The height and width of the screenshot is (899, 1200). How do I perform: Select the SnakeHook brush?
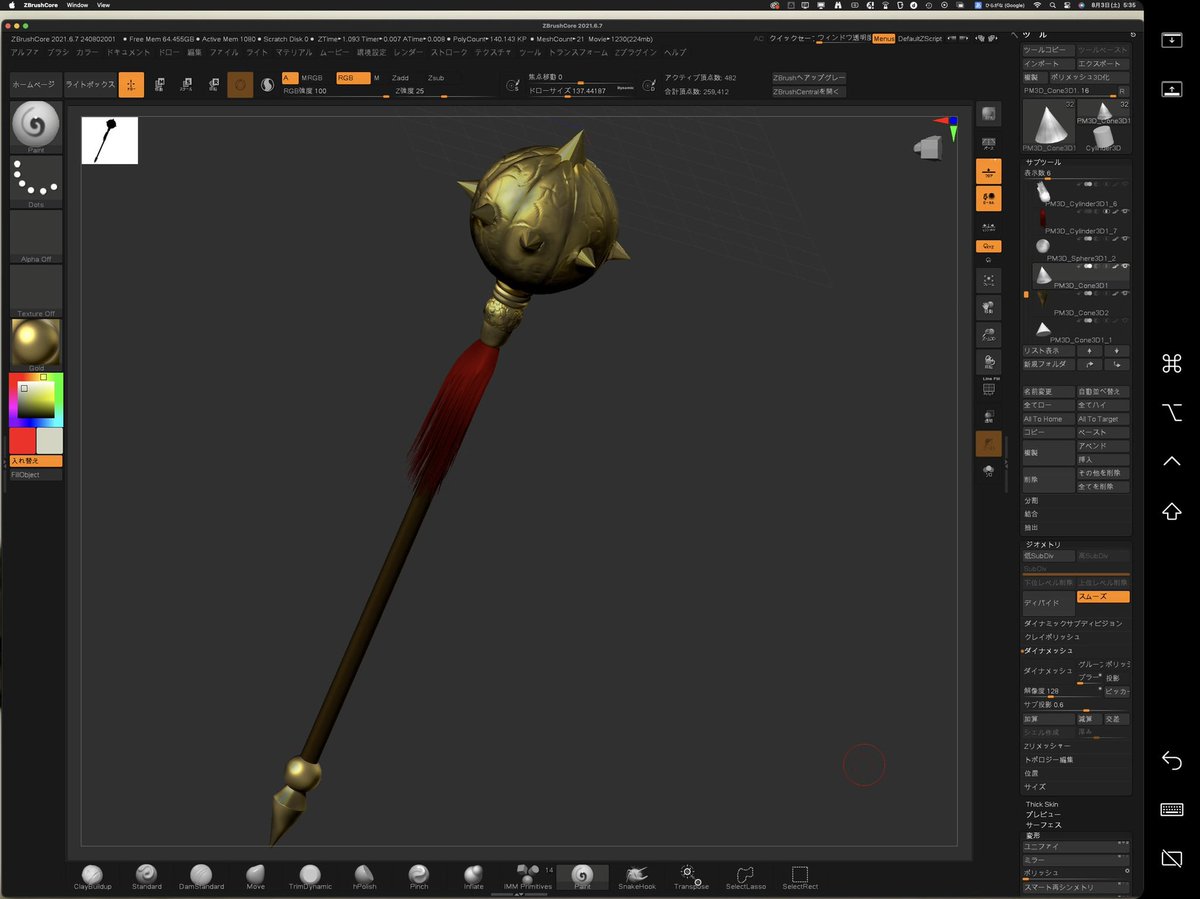click(x=637, y=877)
